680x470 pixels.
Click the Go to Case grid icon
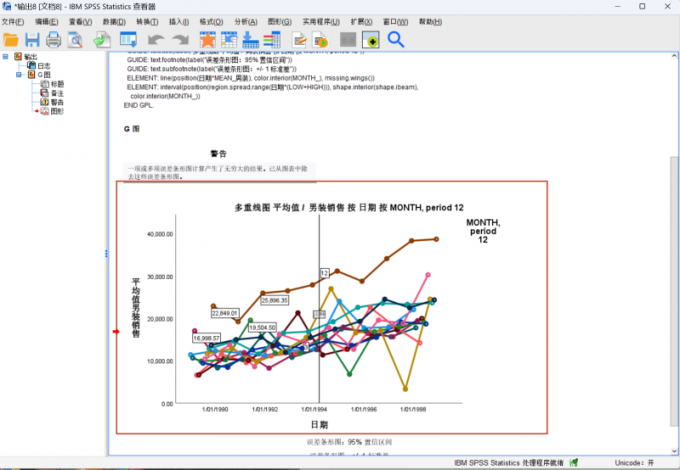229,40
